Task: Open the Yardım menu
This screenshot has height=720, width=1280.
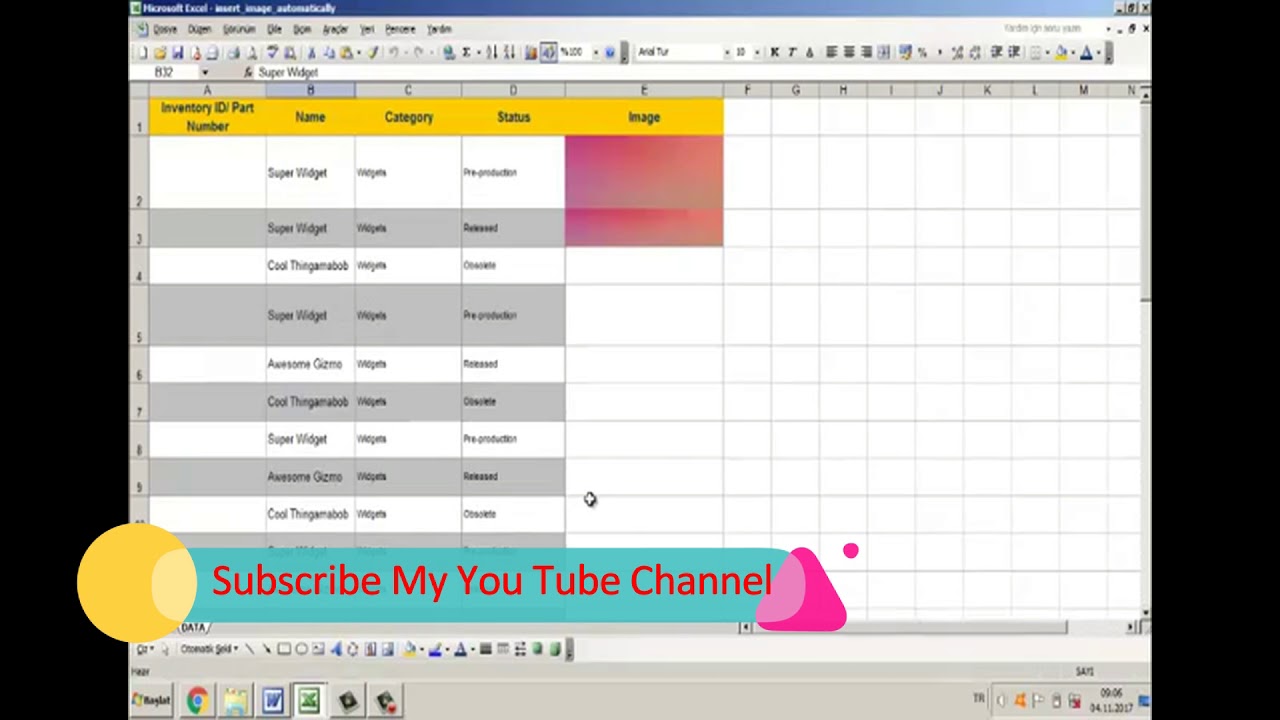Action: [439, 29]
